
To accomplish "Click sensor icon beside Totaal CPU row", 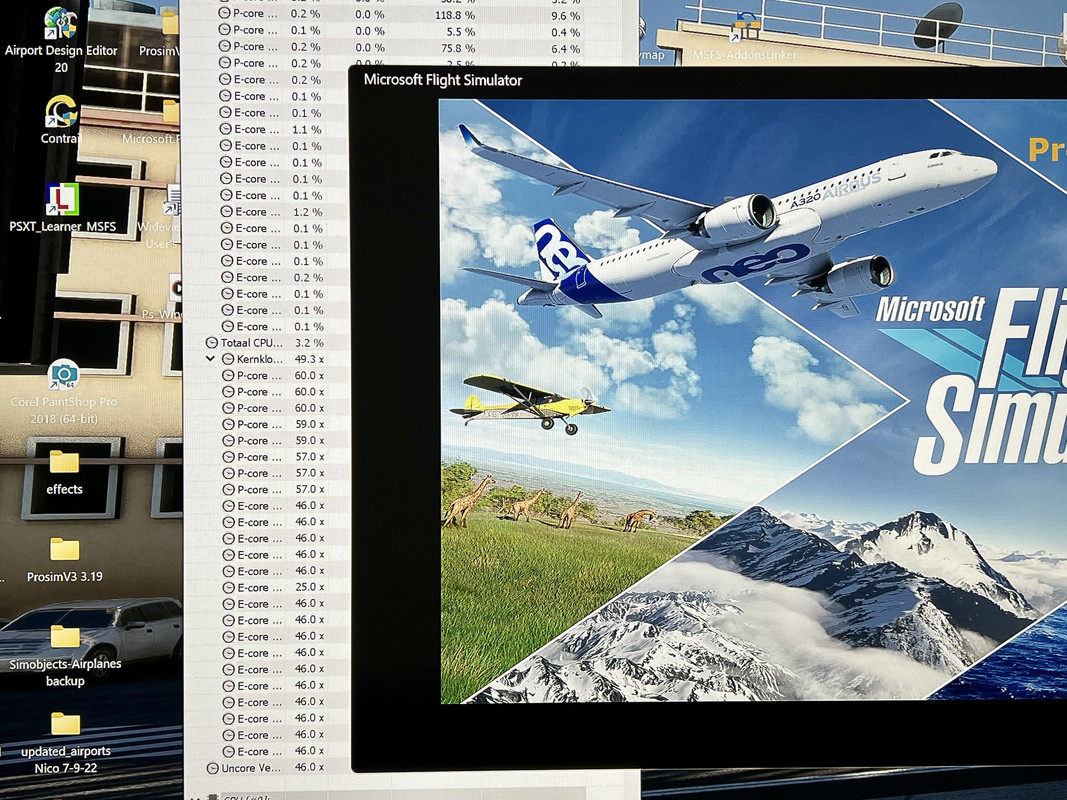I will 212,343.
